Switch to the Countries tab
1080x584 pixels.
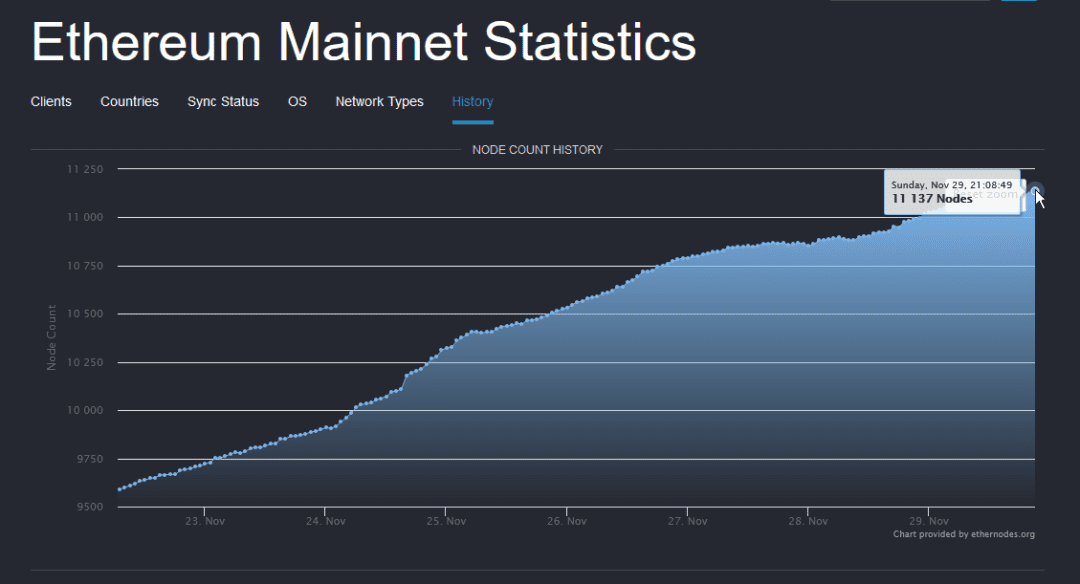tap(129, 101)
